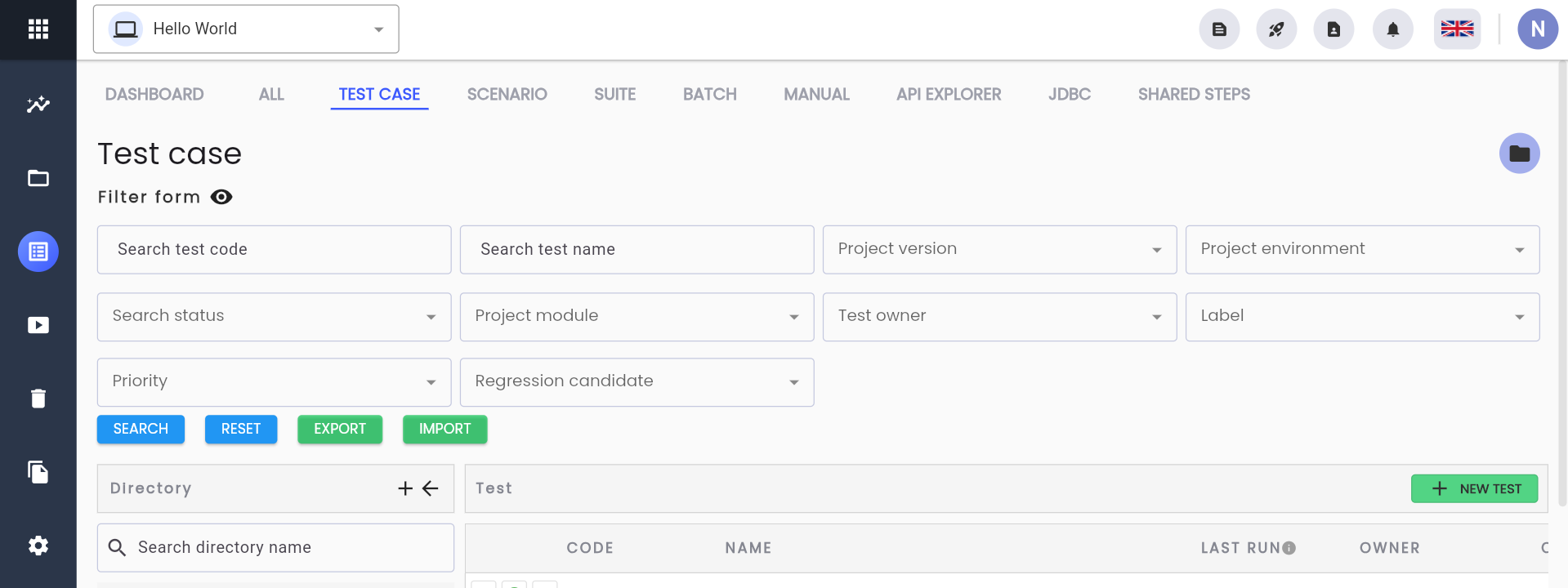Collapse directory panel with left arrow
The width and height of the screenshot is (1568, 588).
(x=431, y=488)
